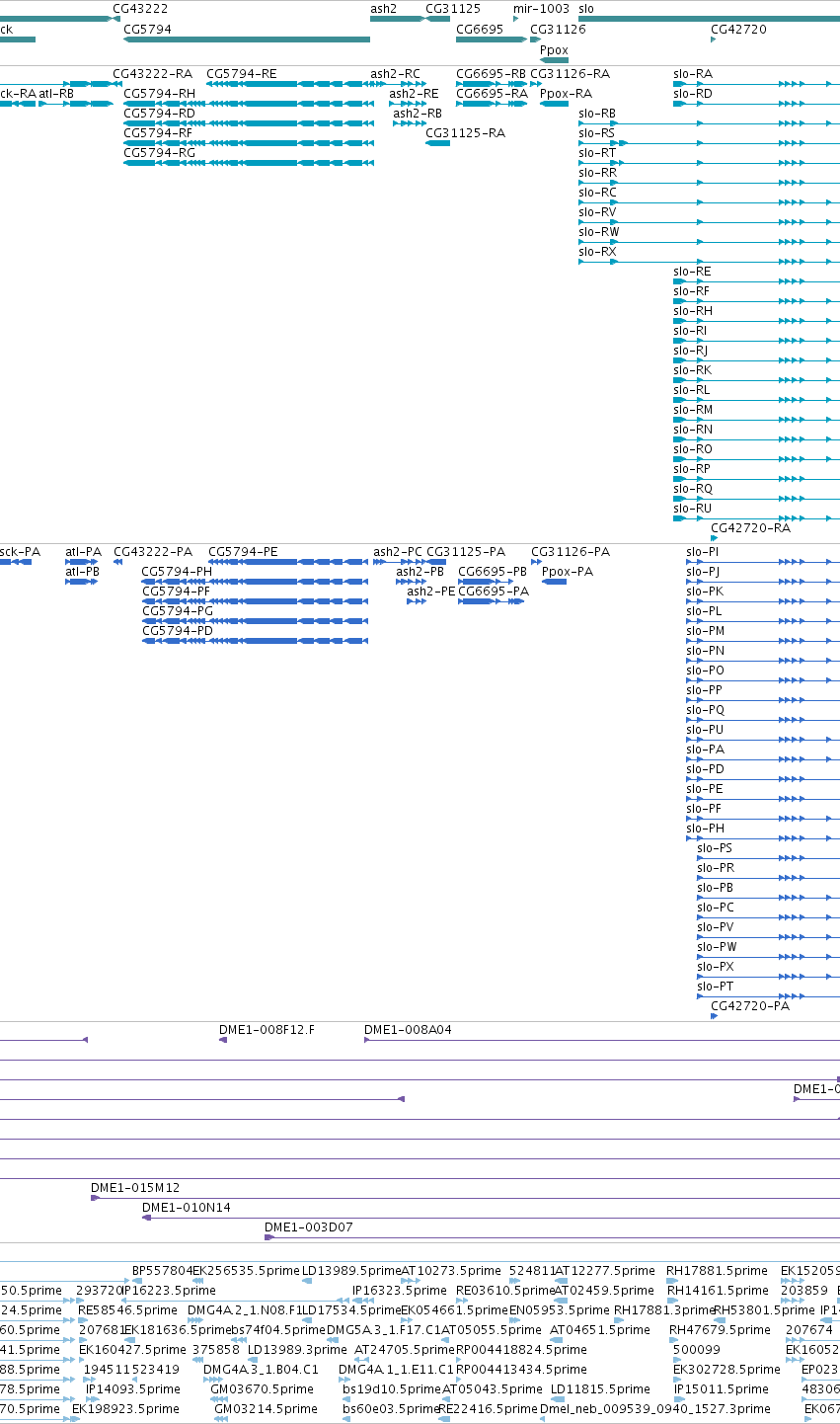840x1424 pixels.
Task: Click EST LD11815.5prime
Action: click(x=599, y=1389)
